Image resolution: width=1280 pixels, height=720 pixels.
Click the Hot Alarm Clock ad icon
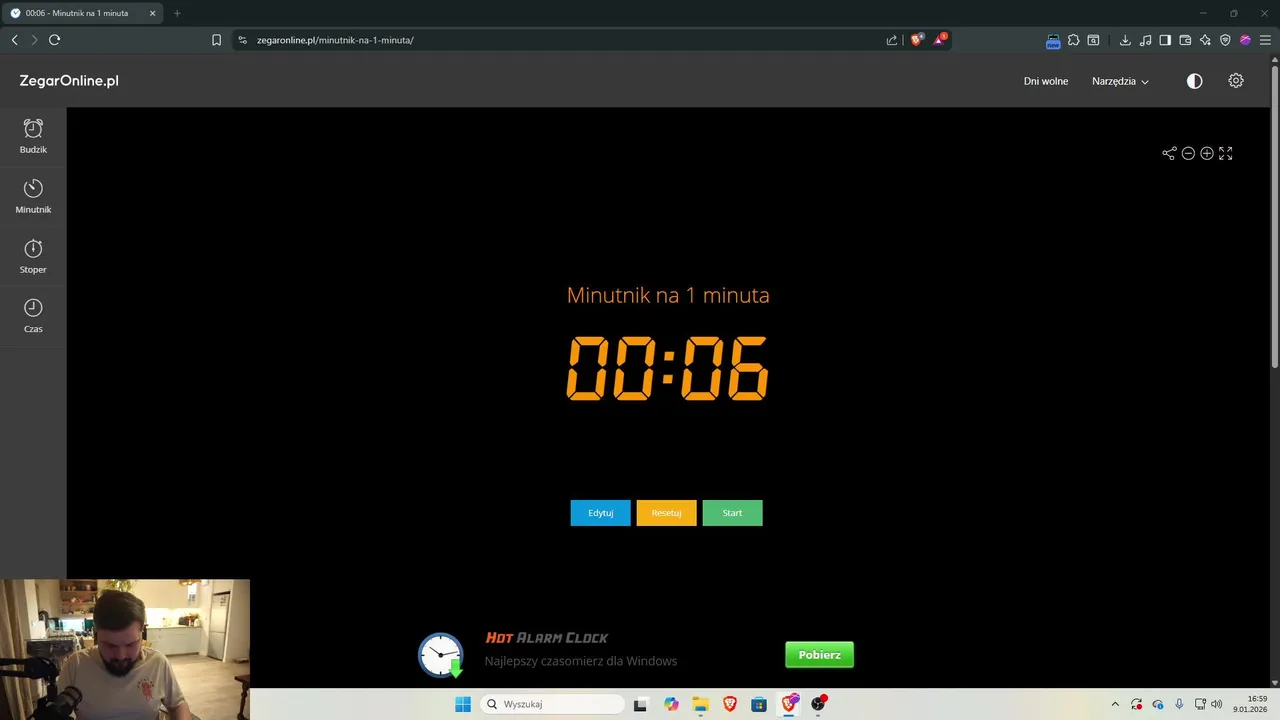coord(441,655)
